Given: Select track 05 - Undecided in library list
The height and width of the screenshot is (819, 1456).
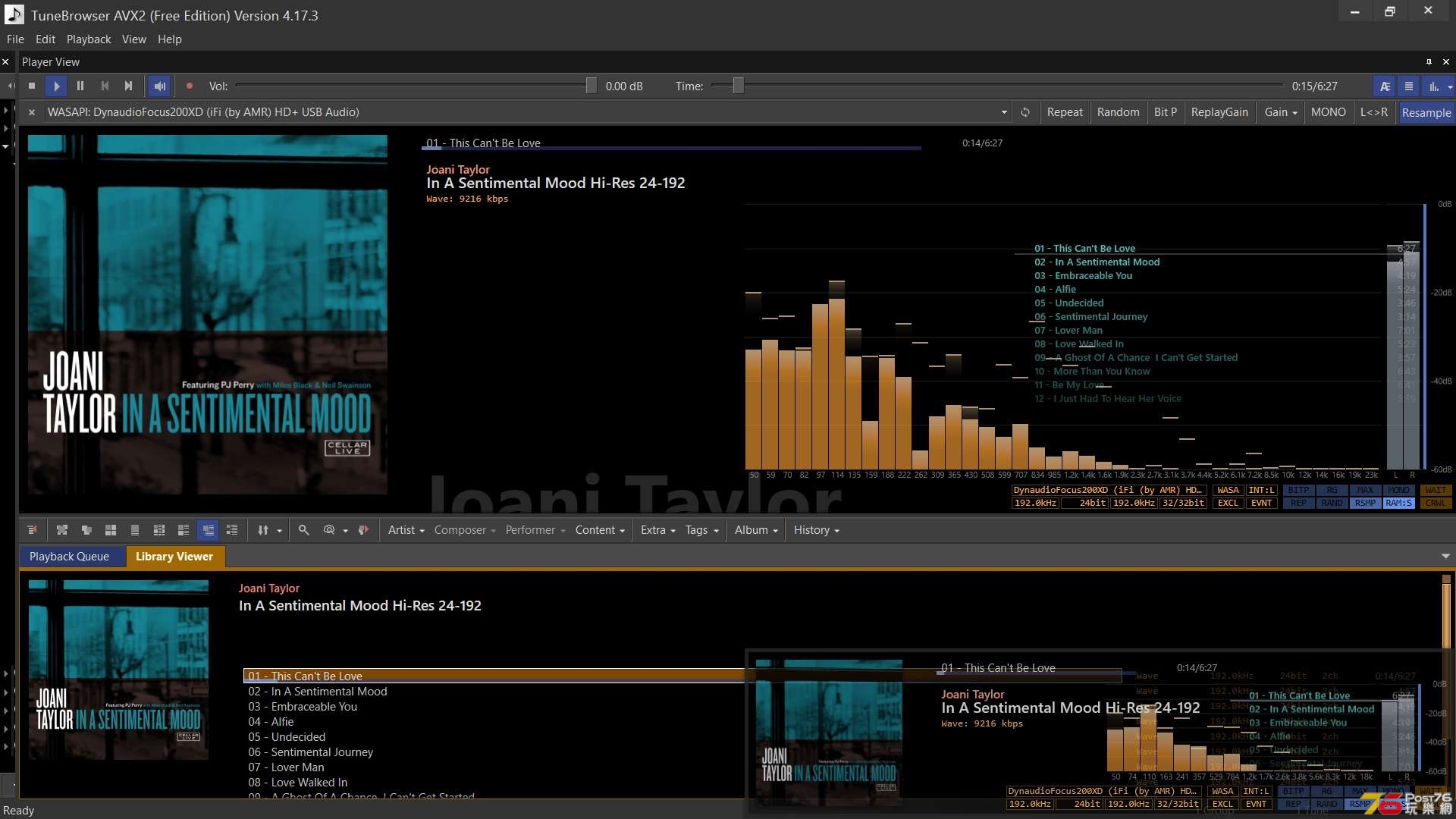Looking at the screenshot, I should coord(287,737).
